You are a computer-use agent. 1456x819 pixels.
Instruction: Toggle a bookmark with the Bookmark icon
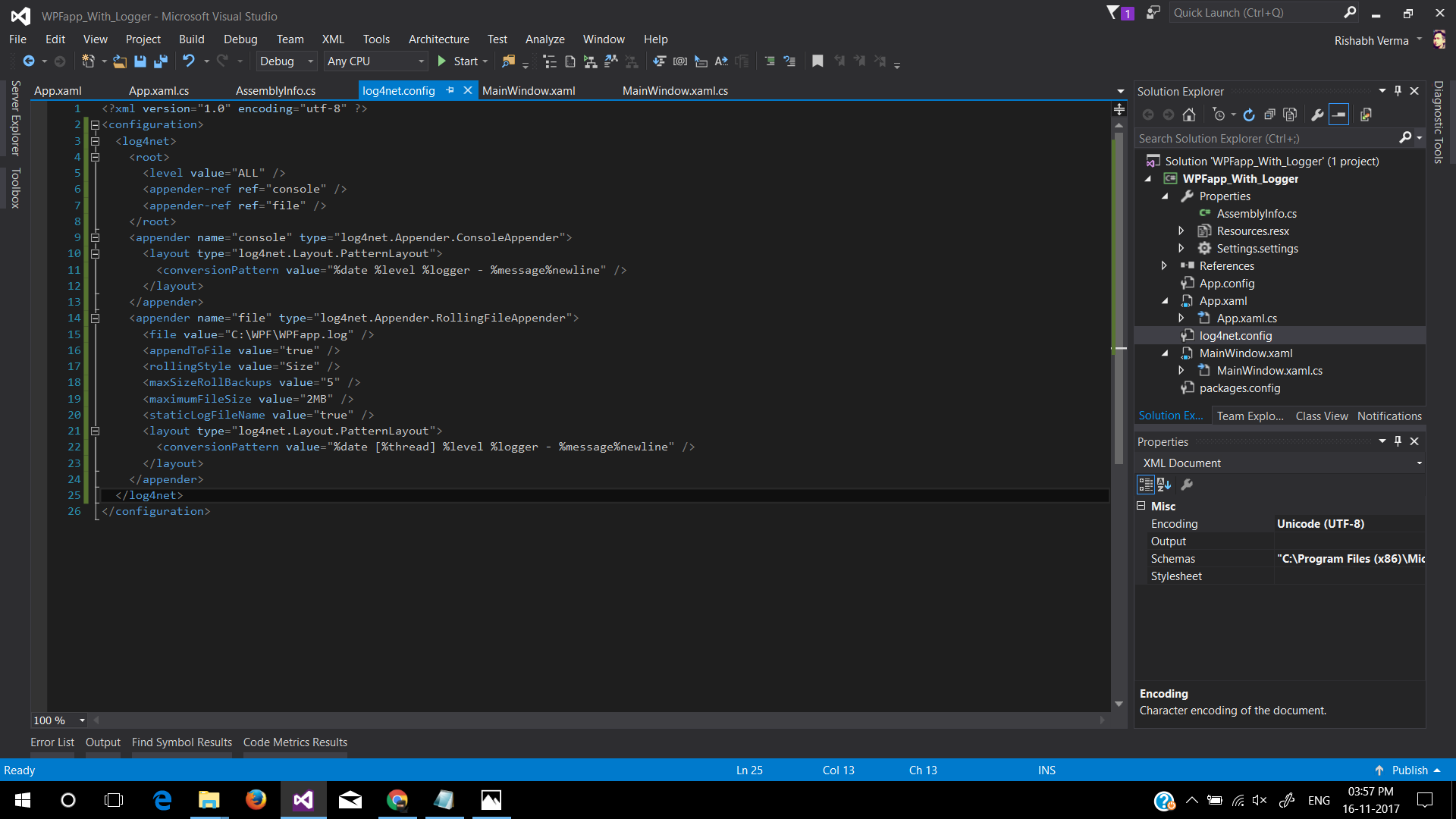click(818, 61)
